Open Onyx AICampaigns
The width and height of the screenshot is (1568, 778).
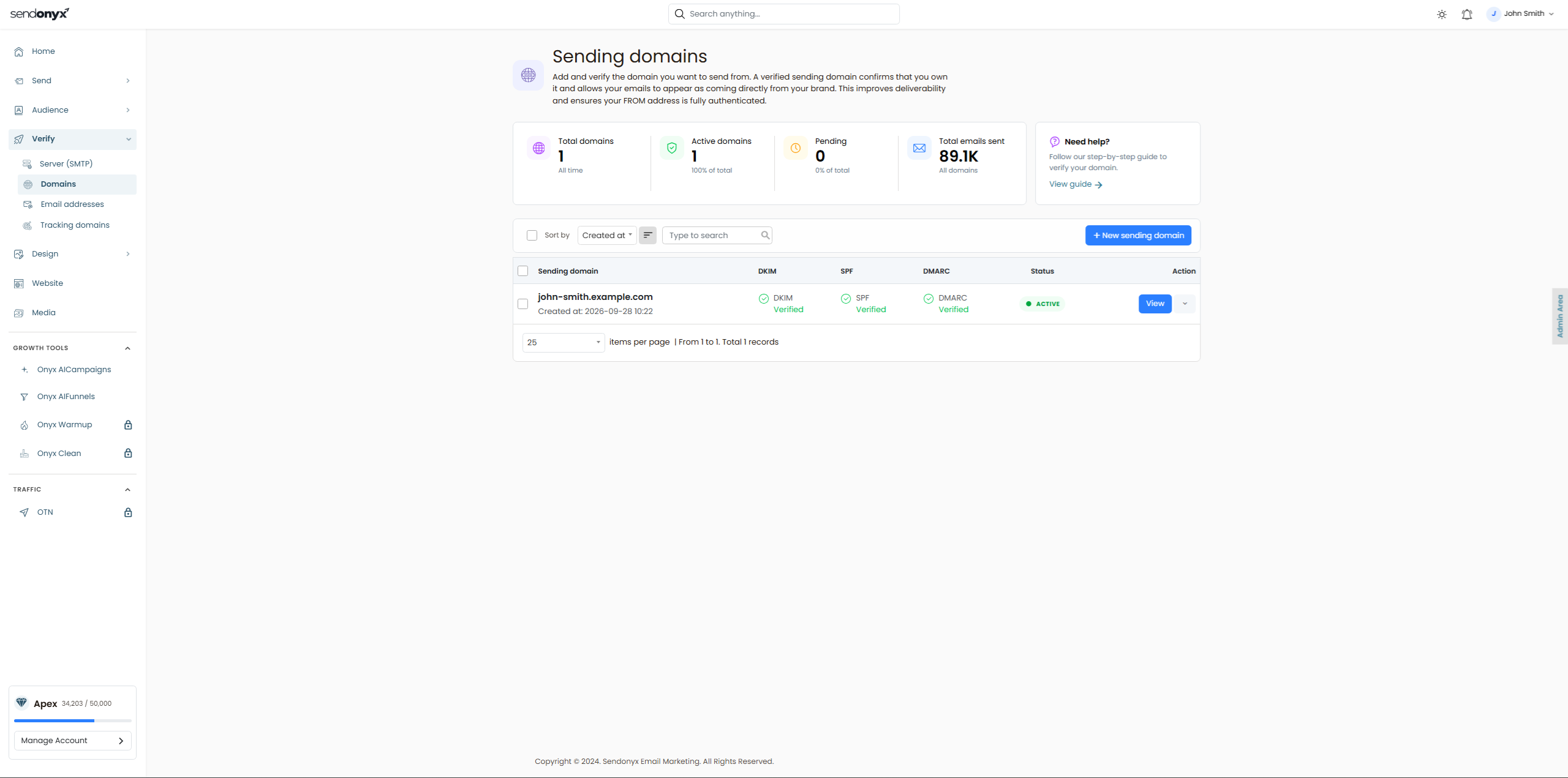click(74, 370)
